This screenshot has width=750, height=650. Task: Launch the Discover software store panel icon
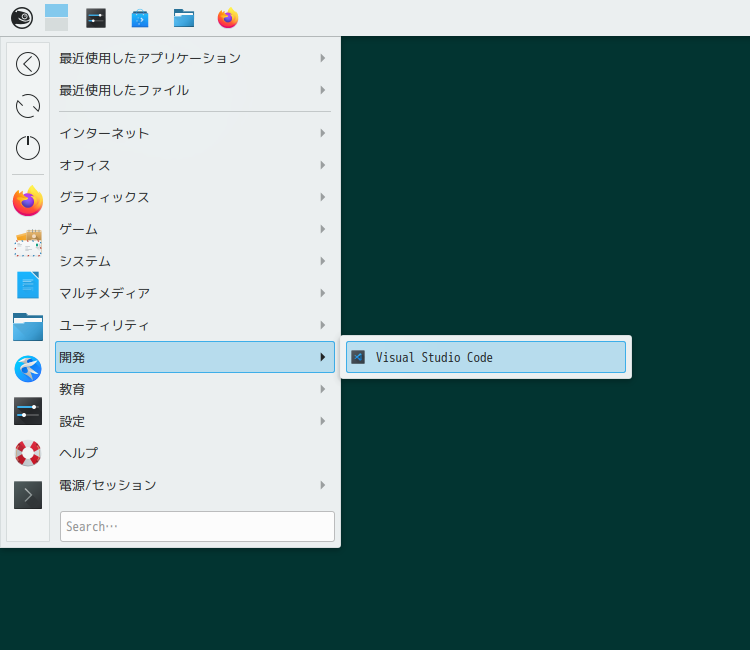(140, 18)
